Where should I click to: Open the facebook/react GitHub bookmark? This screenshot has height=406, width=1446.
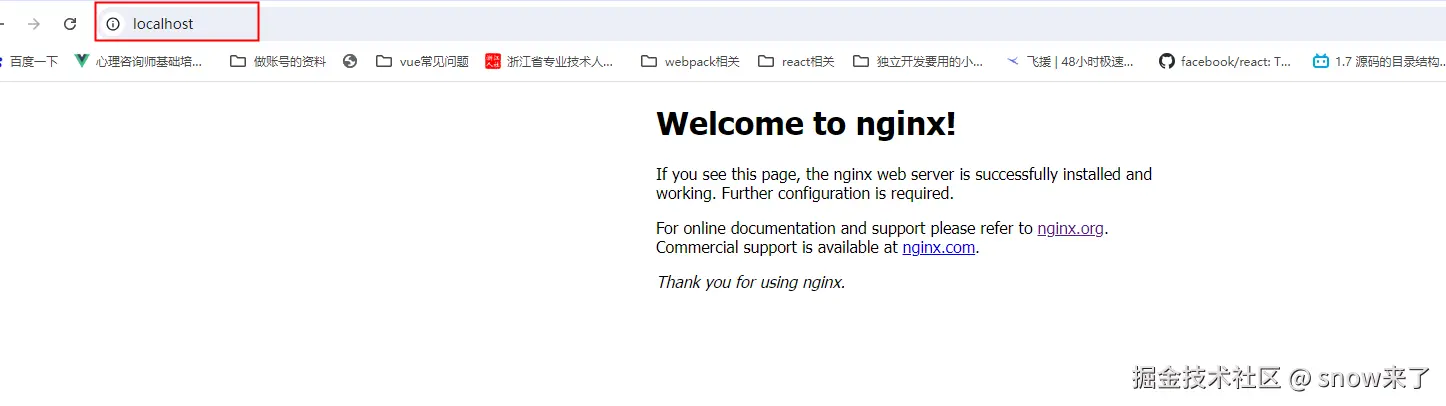(x=1225, y=61)
